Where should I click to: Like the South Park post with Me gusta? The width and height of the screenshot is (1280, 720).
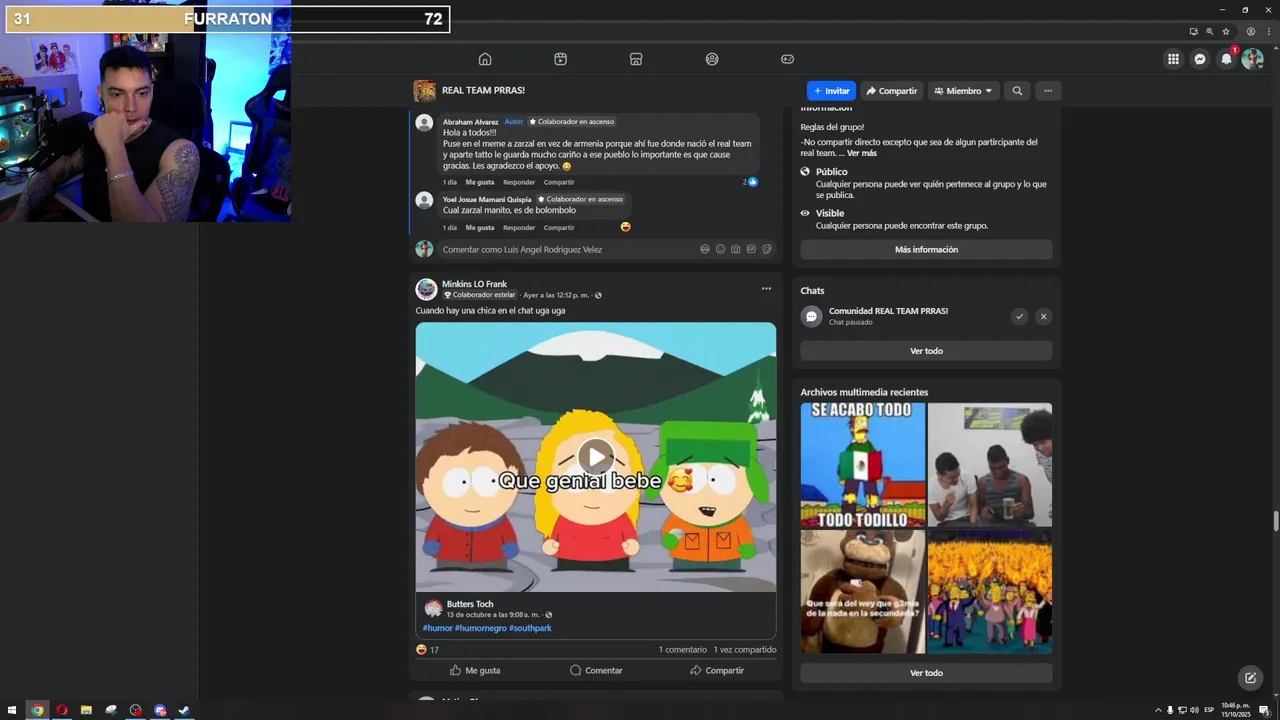(x=475, y=670)
